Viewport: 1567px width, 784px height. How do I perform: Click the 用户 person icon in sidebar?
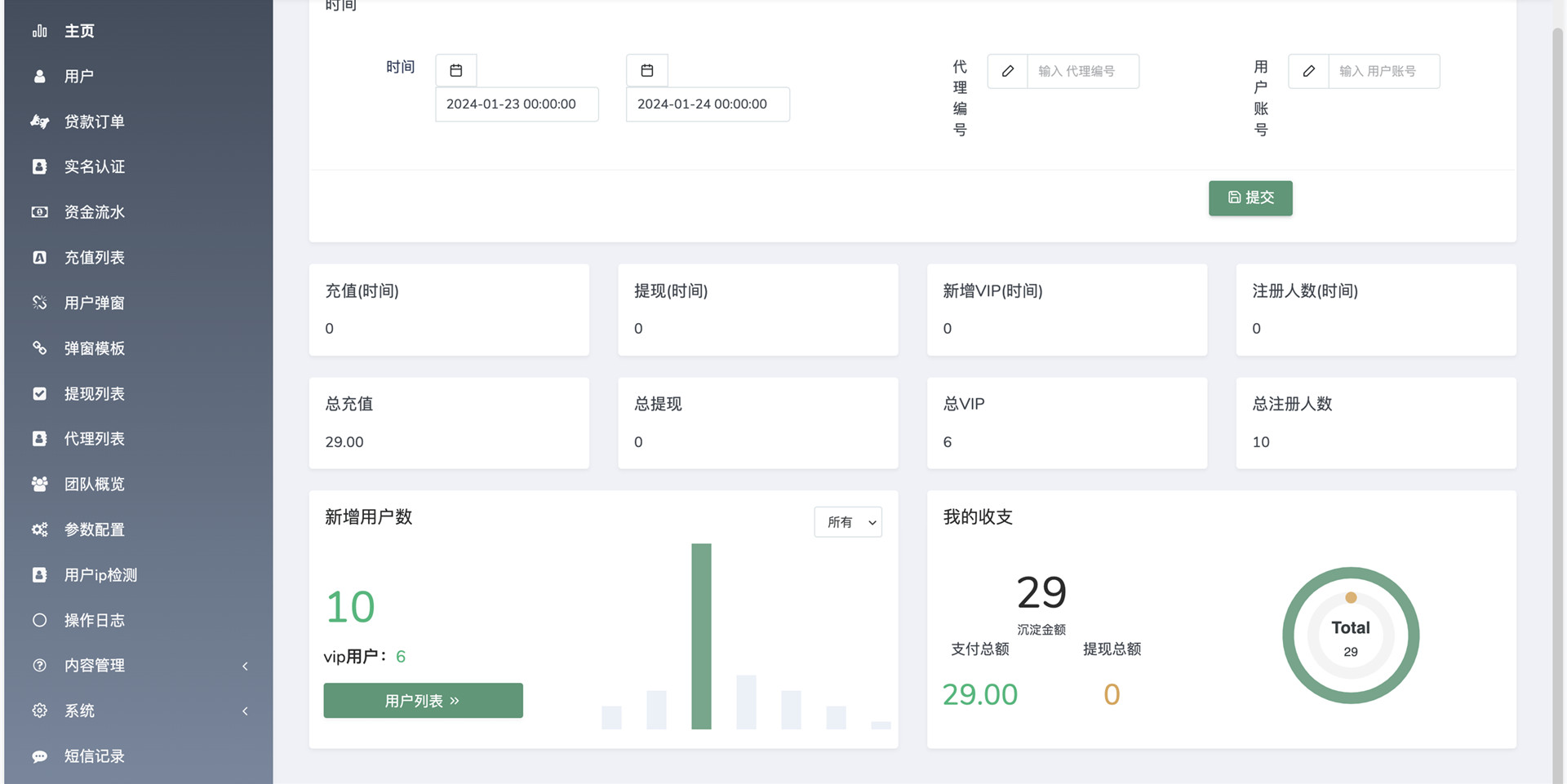(x=39, y=76)
